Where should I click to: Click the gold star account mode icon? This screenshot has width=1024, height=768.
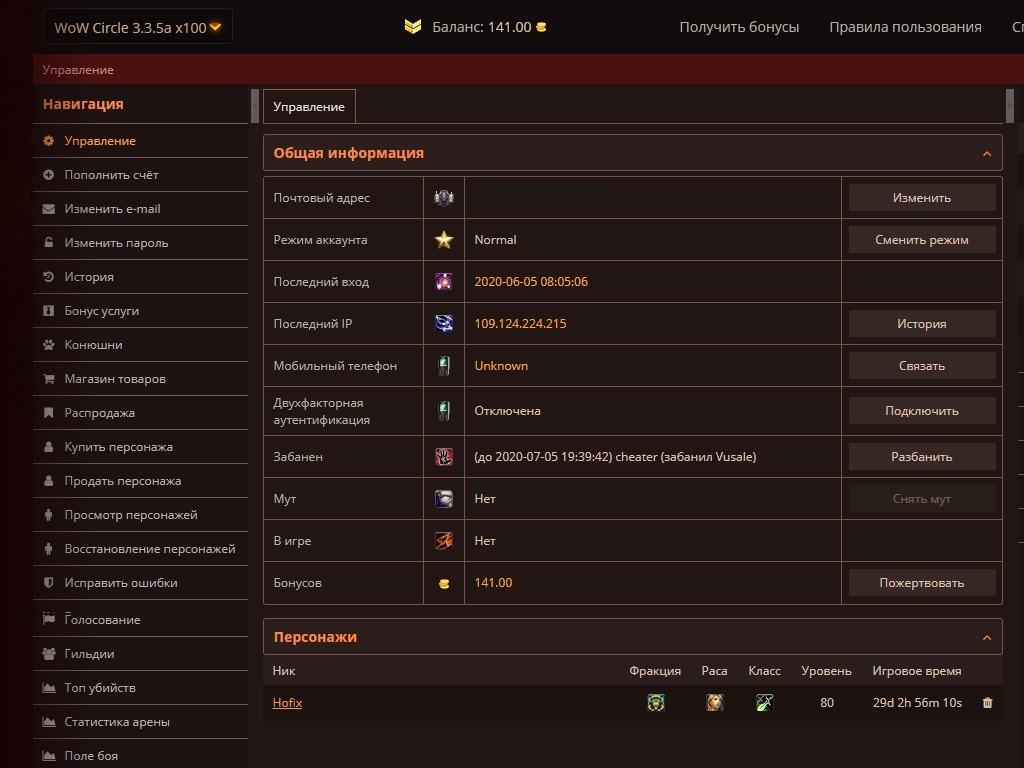click(444, 240)
